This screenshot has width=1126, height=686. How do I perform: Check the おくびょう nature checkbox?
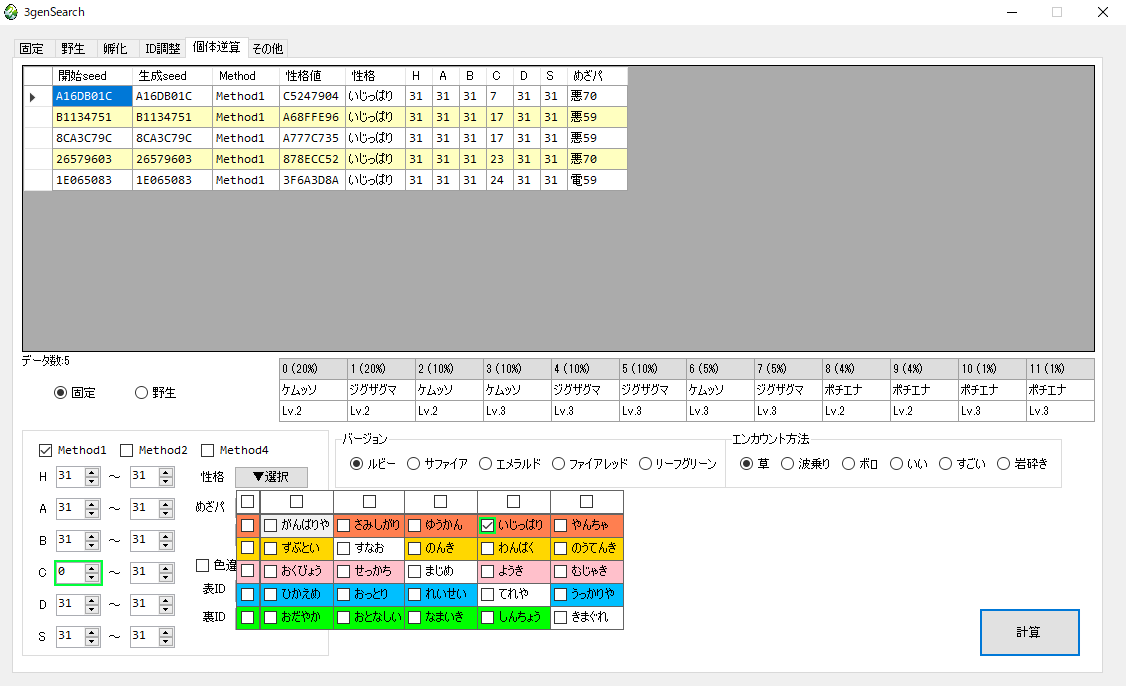point(271,572)
